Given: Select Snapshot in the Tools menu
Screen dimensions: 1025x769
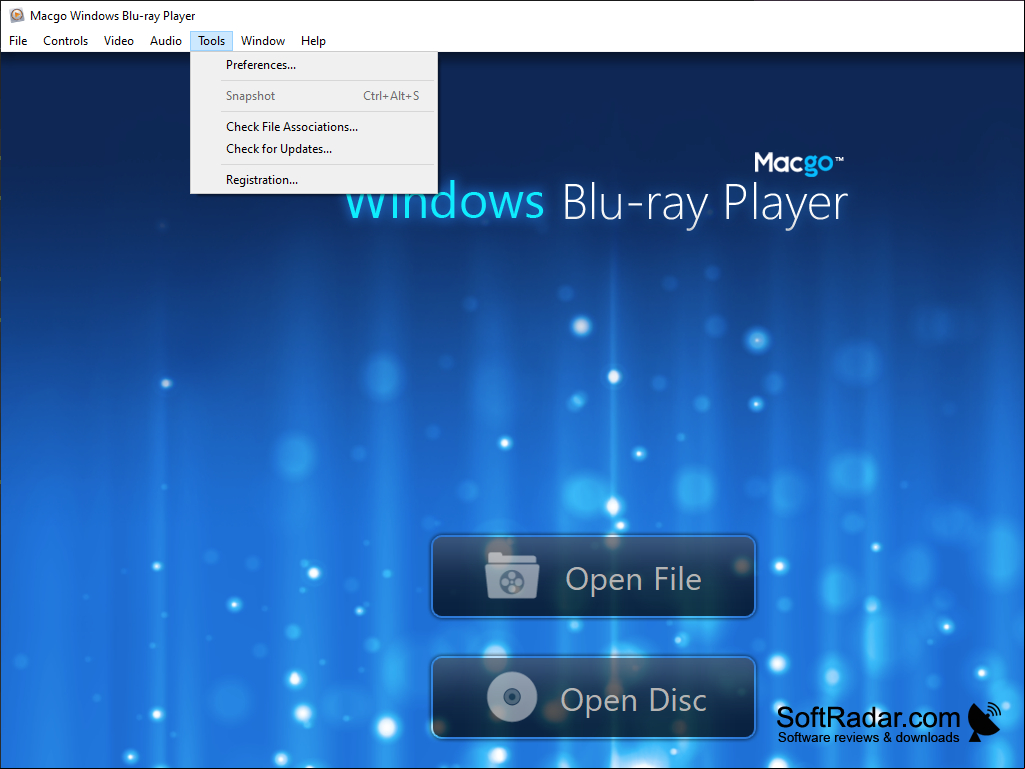Looking at the screenshot, I should 314,95.
